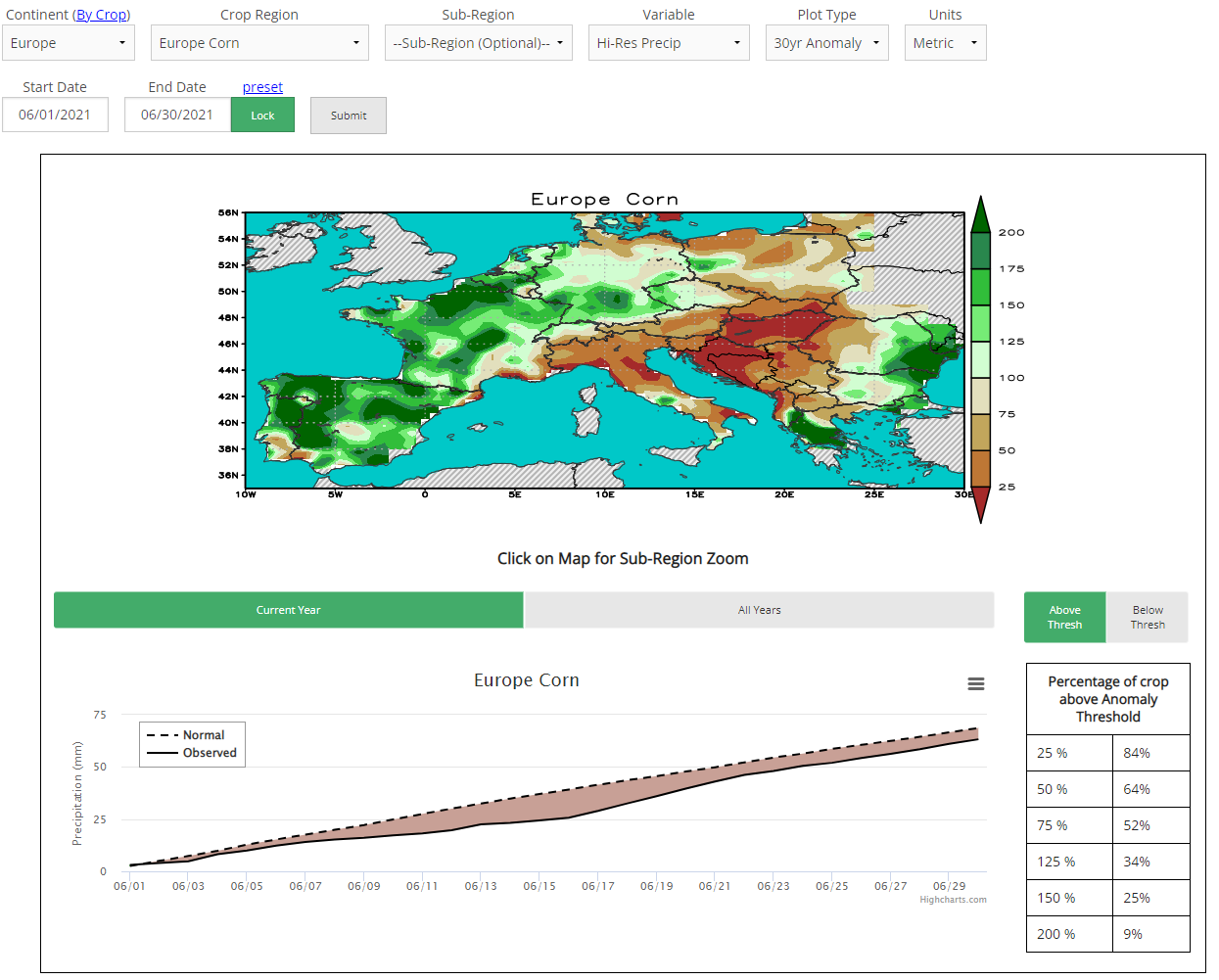Select the Current Year tab
Image resolution: width=1219 pixels, height=980 pixels.
tap(288, 610)
